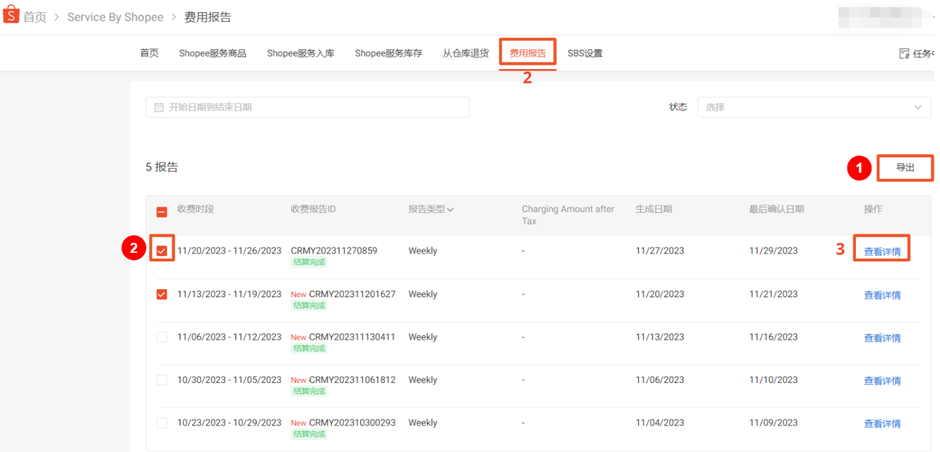Viewport: 940px width, 452px height.
Task: View details for report CRMY202311061812
Action: 882,381
